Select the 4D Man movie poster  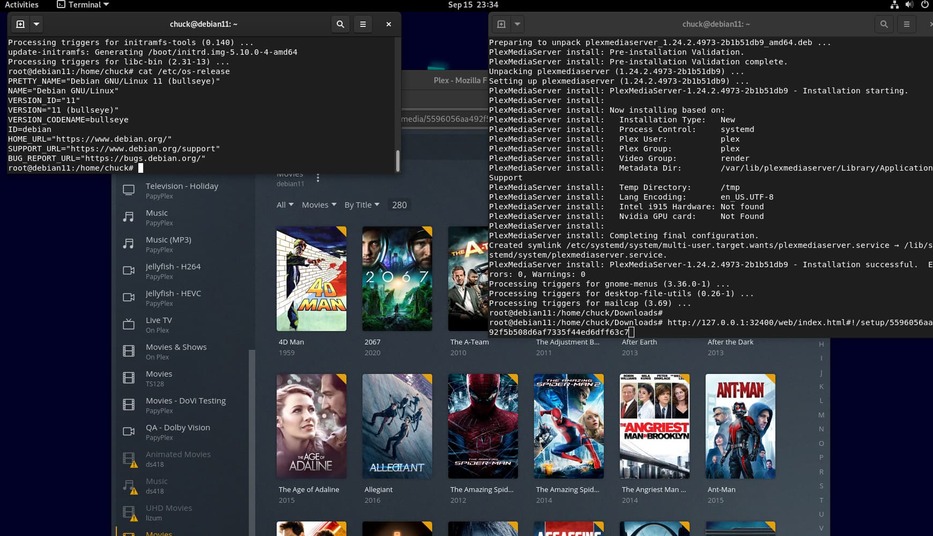[x=311, y=279]
